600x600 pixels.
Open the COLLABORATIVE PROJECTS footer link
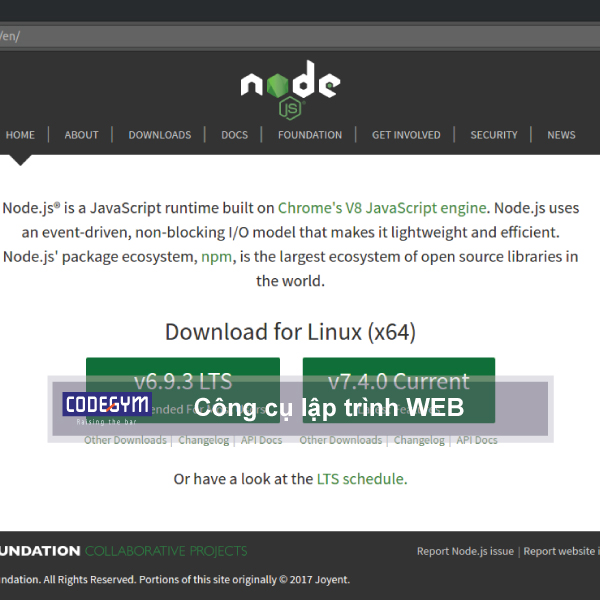tap(166, 551)
